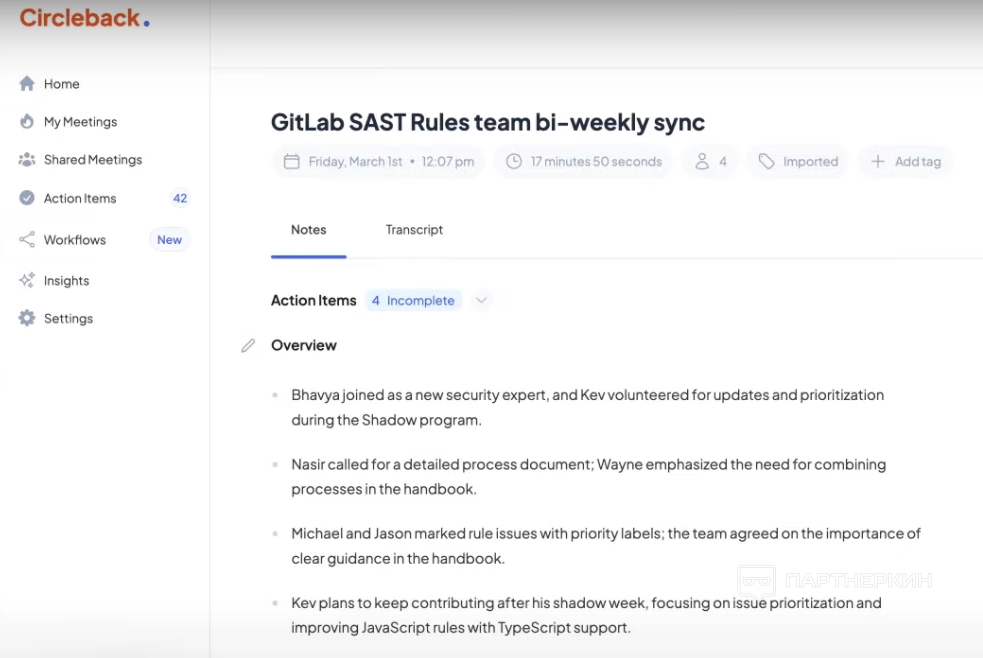Click the tag icon on Imported

766,162
